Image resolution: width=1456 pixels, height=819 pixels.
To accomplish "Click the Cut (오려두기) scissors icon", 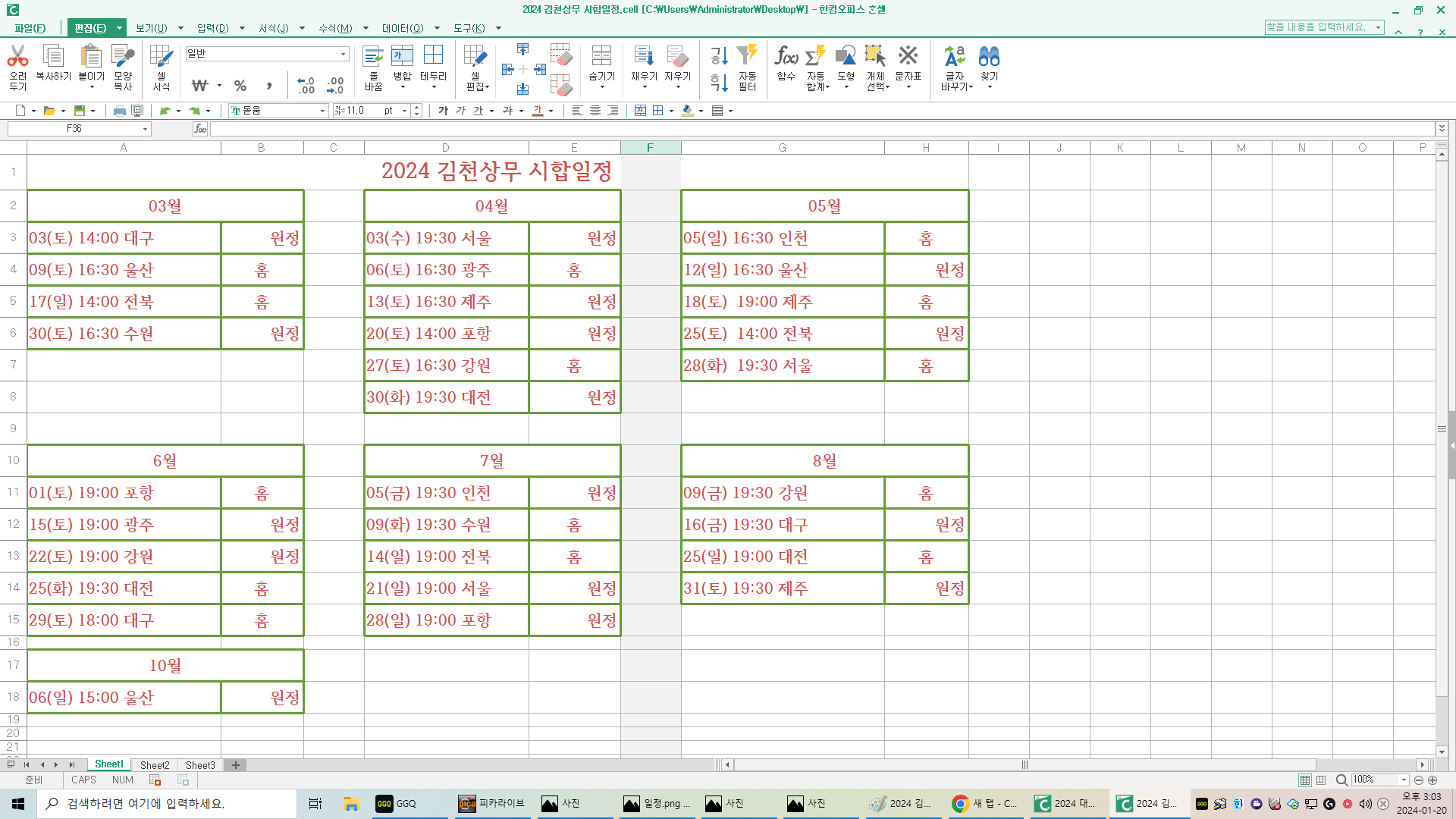I will click(17, 56).
